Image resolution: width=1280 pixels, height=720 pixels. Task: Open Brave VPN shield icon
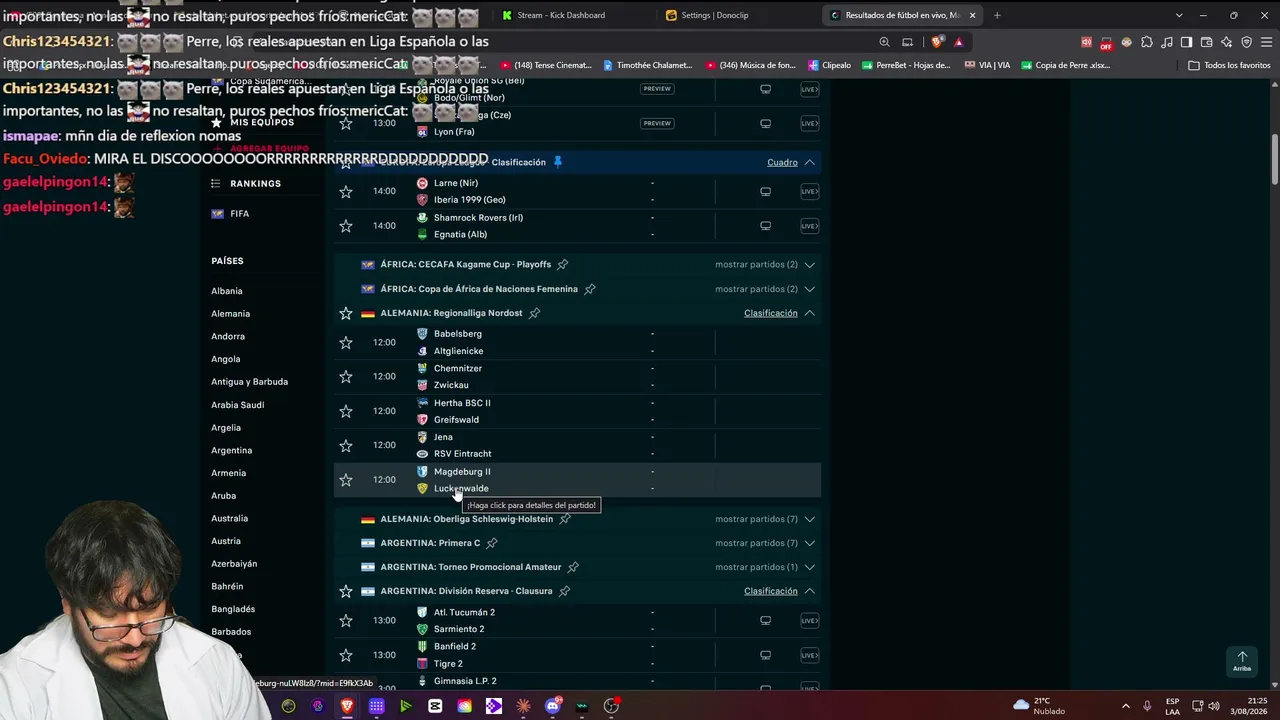click(1247, 42)
